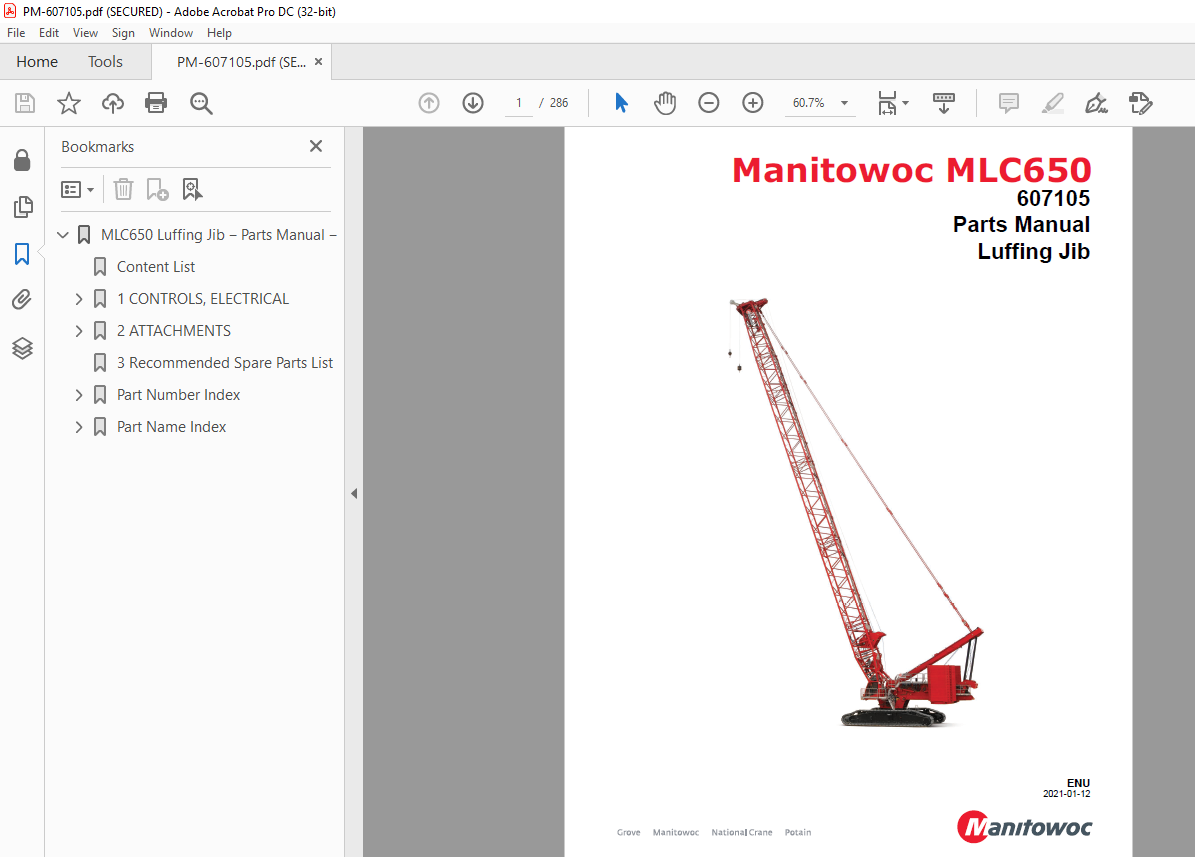Open the File menu
The height and width of the screenshot is (857, 1195).
pos(16,33)
